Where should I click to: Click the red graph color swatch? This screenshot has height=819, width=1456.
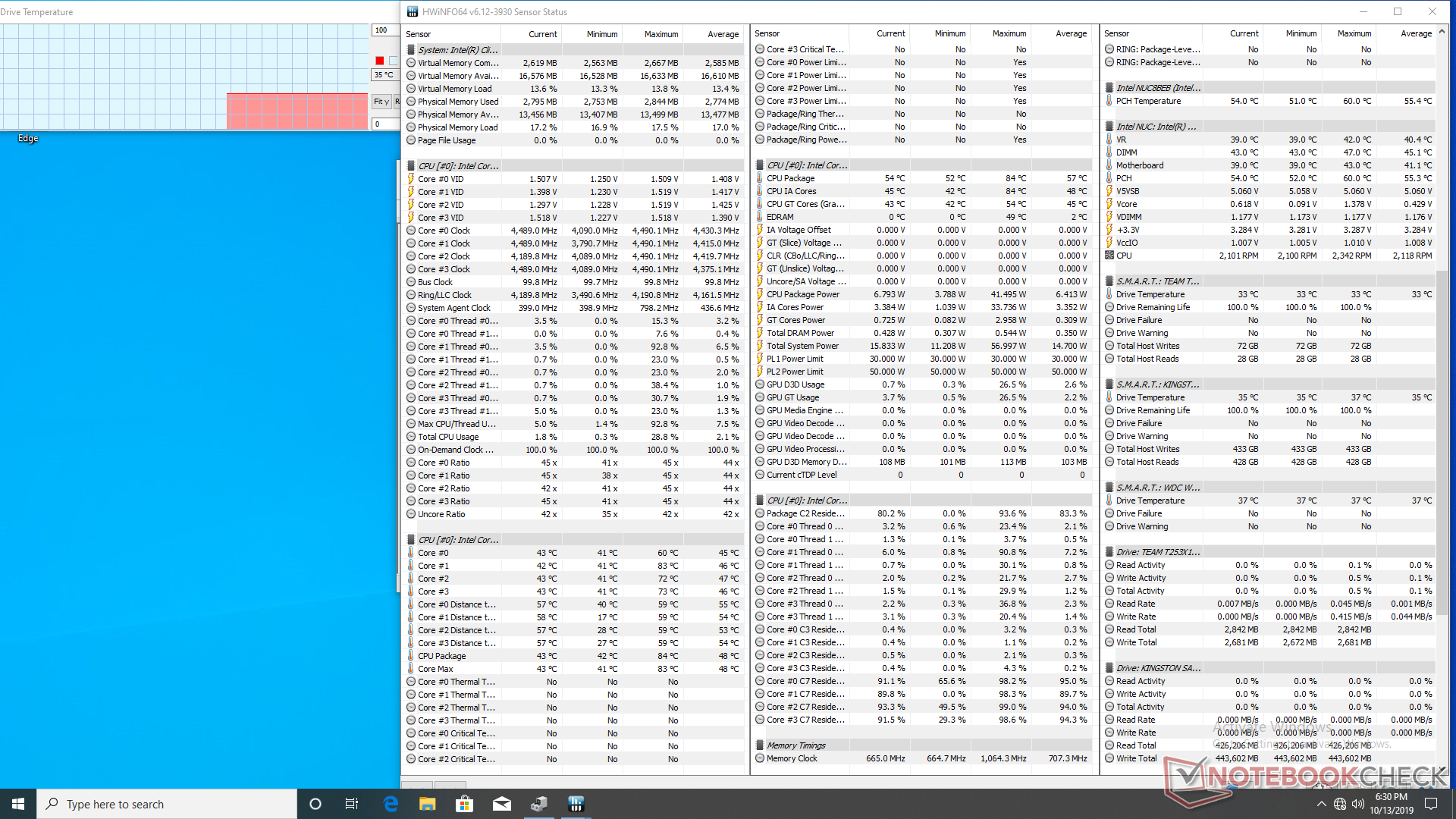(x=380, y=61)
